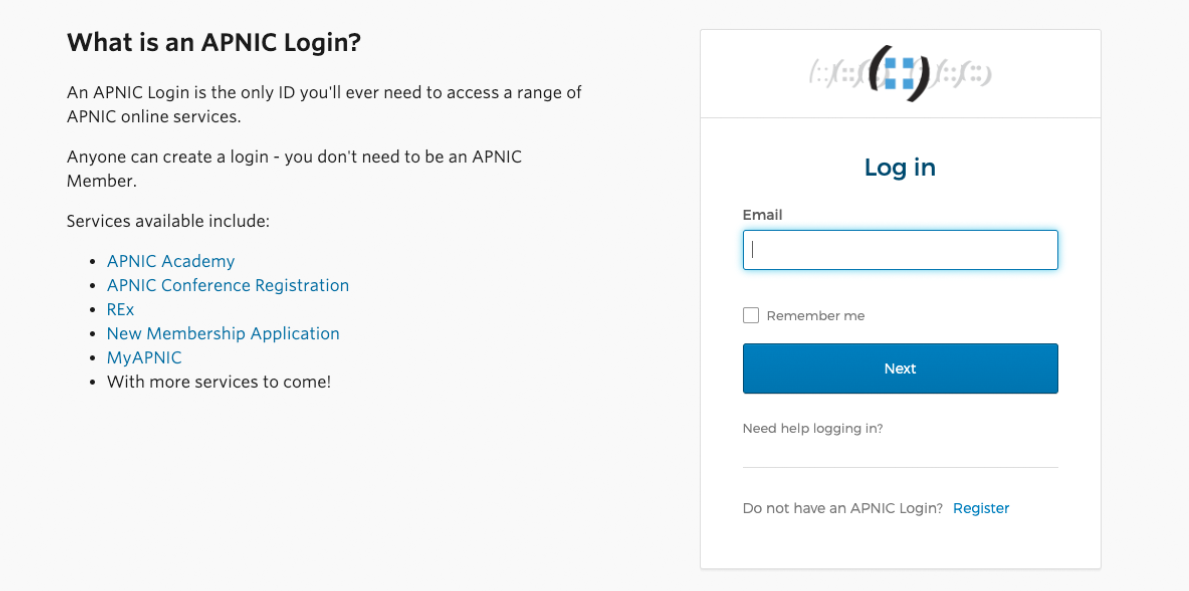Click the 'What is an APNIC Login?' heading
The width and height of the screenshot is (1189, 591).
click(x=214, y=43)
